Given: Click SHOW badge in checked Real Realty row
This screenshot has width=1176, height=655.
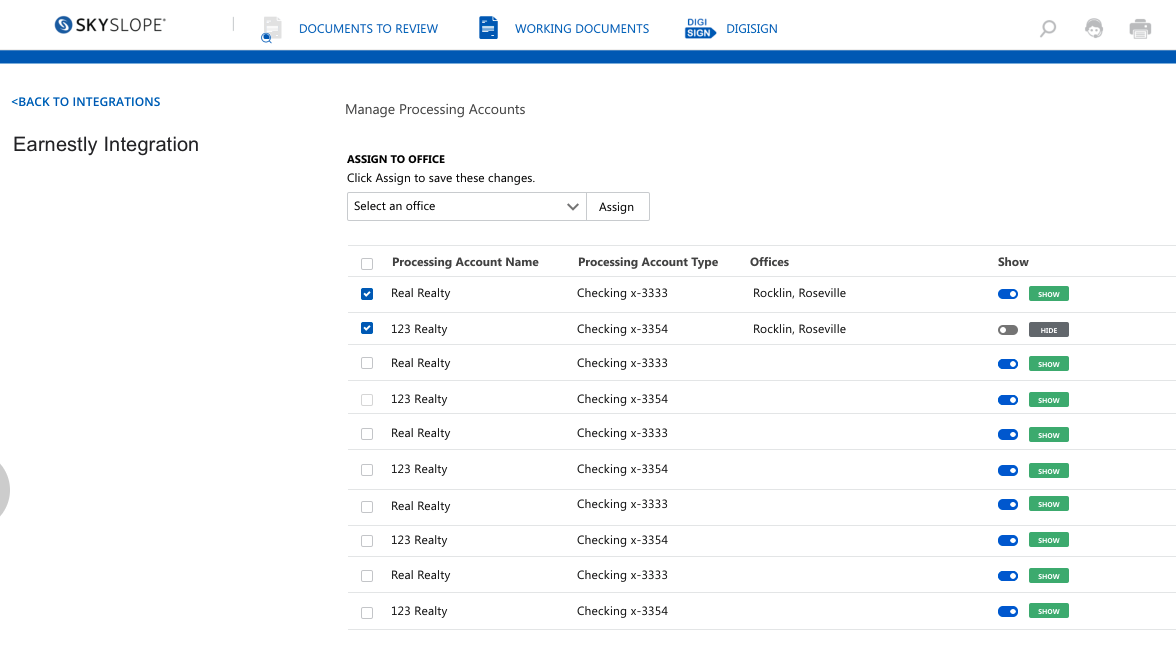Looking at the screenshot, I should point(1048,294).
